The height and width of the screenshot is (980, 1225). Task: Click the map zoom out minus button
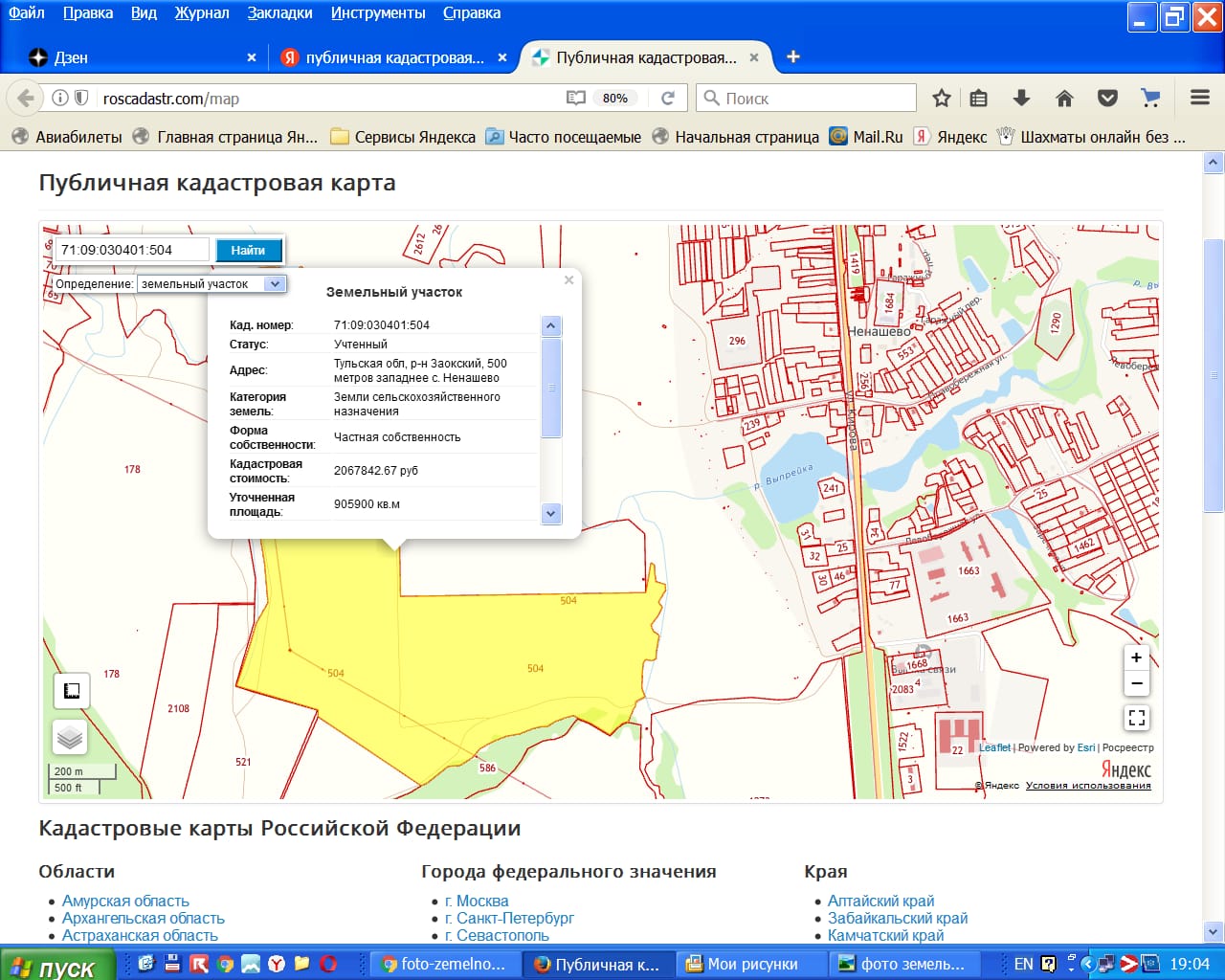tap(1136, 683)
